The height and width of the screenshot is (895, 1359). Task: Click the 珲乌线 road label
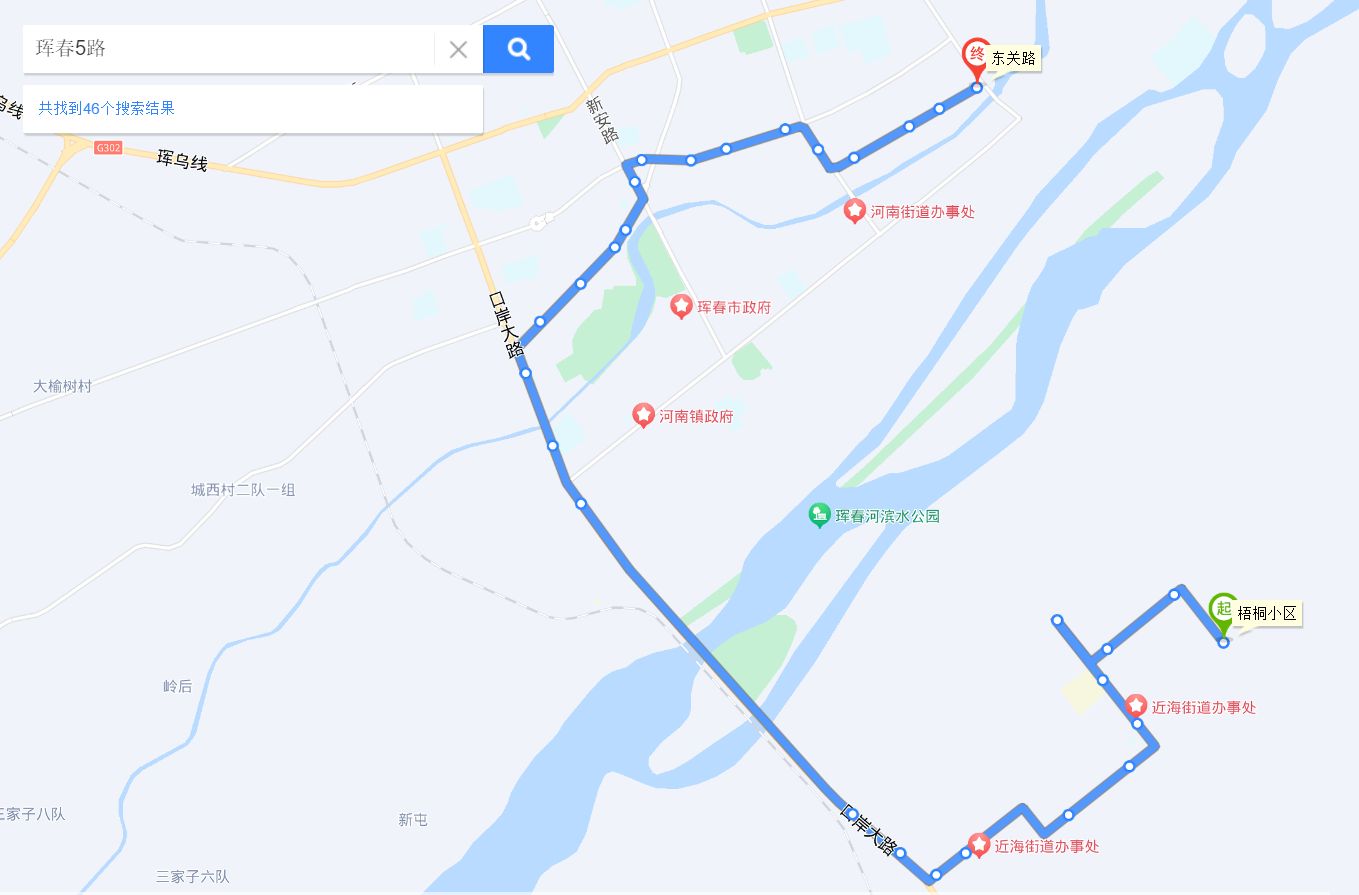pyautogui.click(x=182, y=160)
